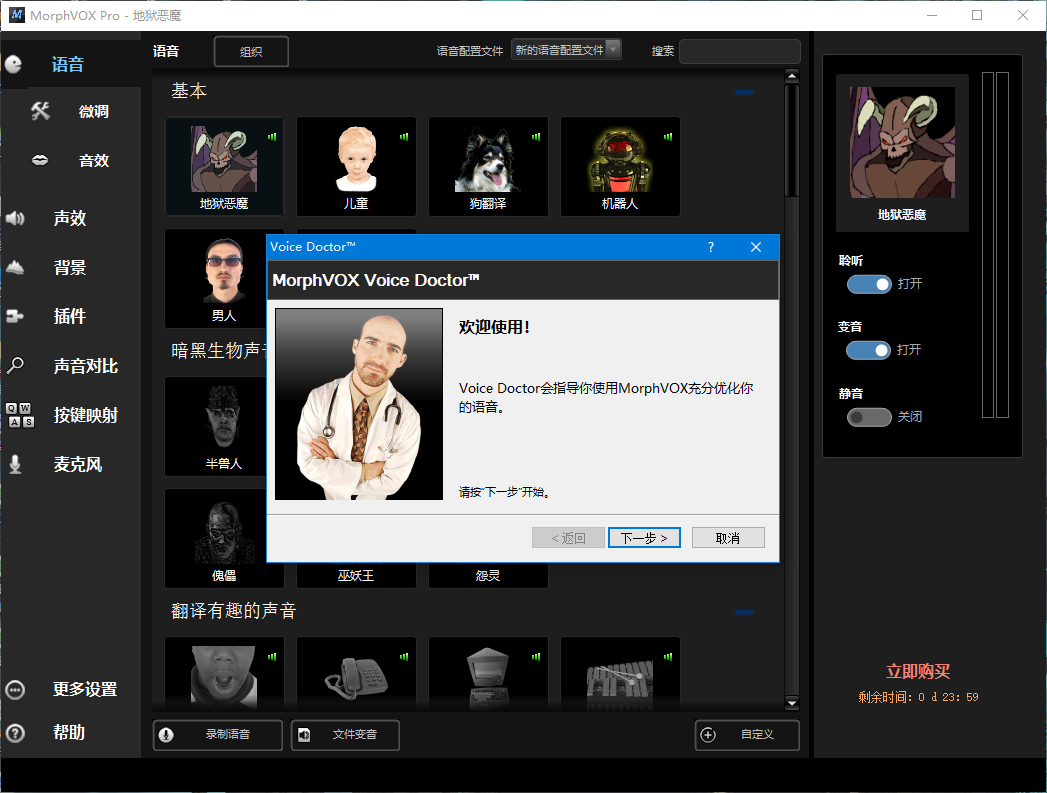
Task: Click the 怨灵 voice label
Action: (488, 575)
